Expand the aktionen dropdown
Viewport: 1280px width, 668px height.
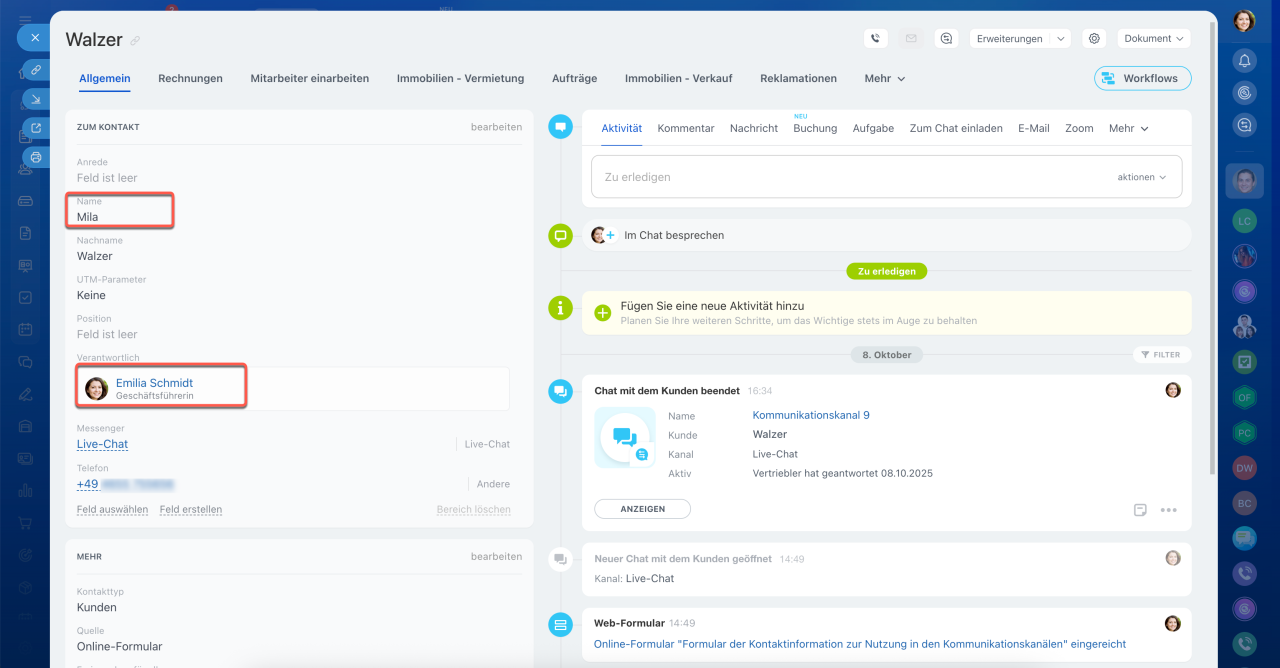[1142, 177]
